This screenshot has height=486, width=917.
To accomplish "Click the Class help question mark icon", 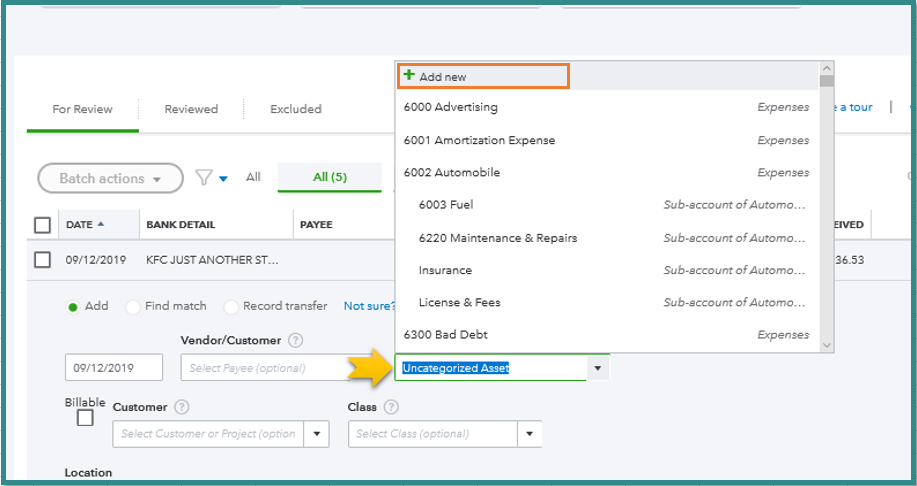I will tap(391, 407).
